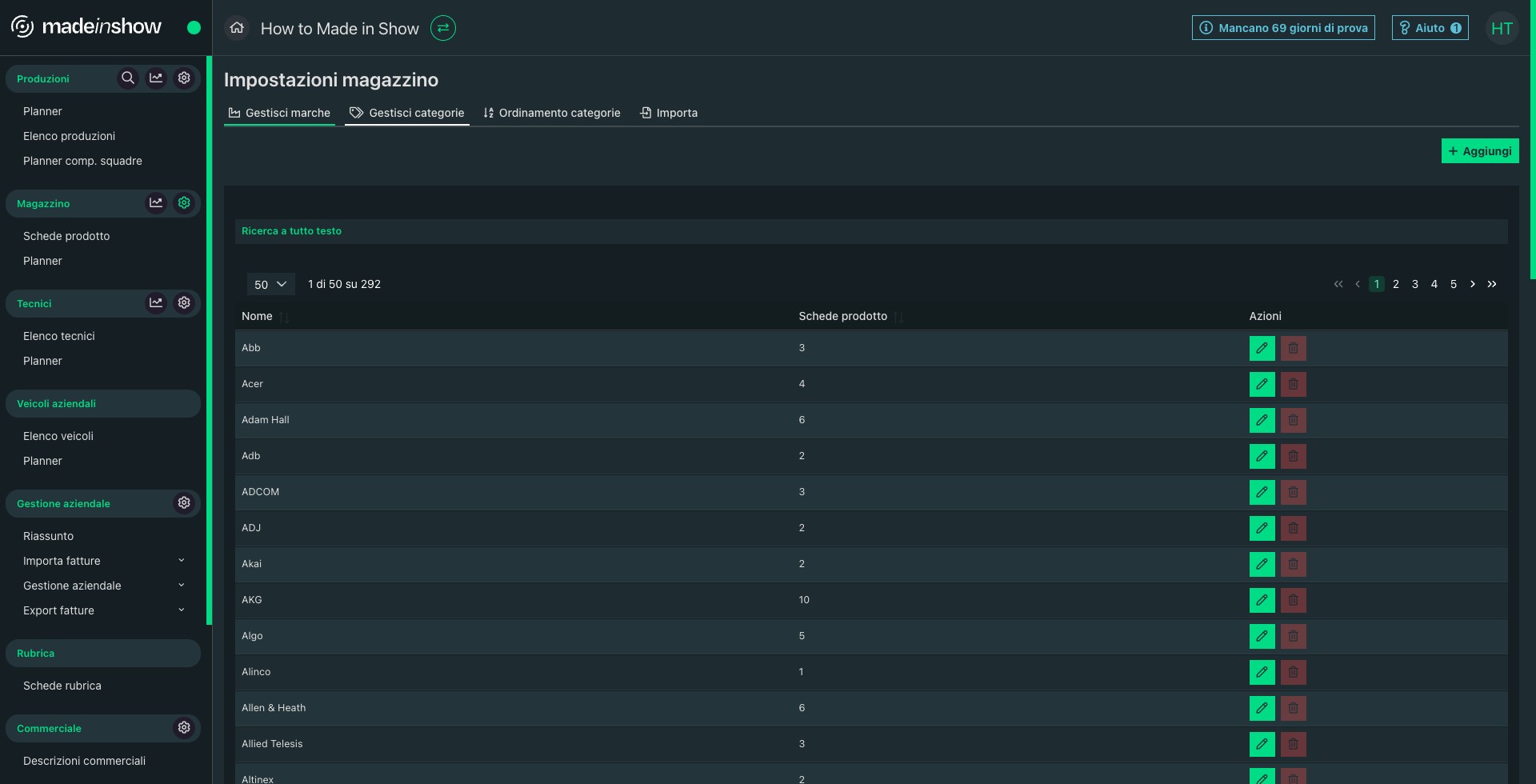The height and width of the screenshot is (784, 1536).
Task: Open the Ordinamento categorie tab
Action: click(552, 113)
